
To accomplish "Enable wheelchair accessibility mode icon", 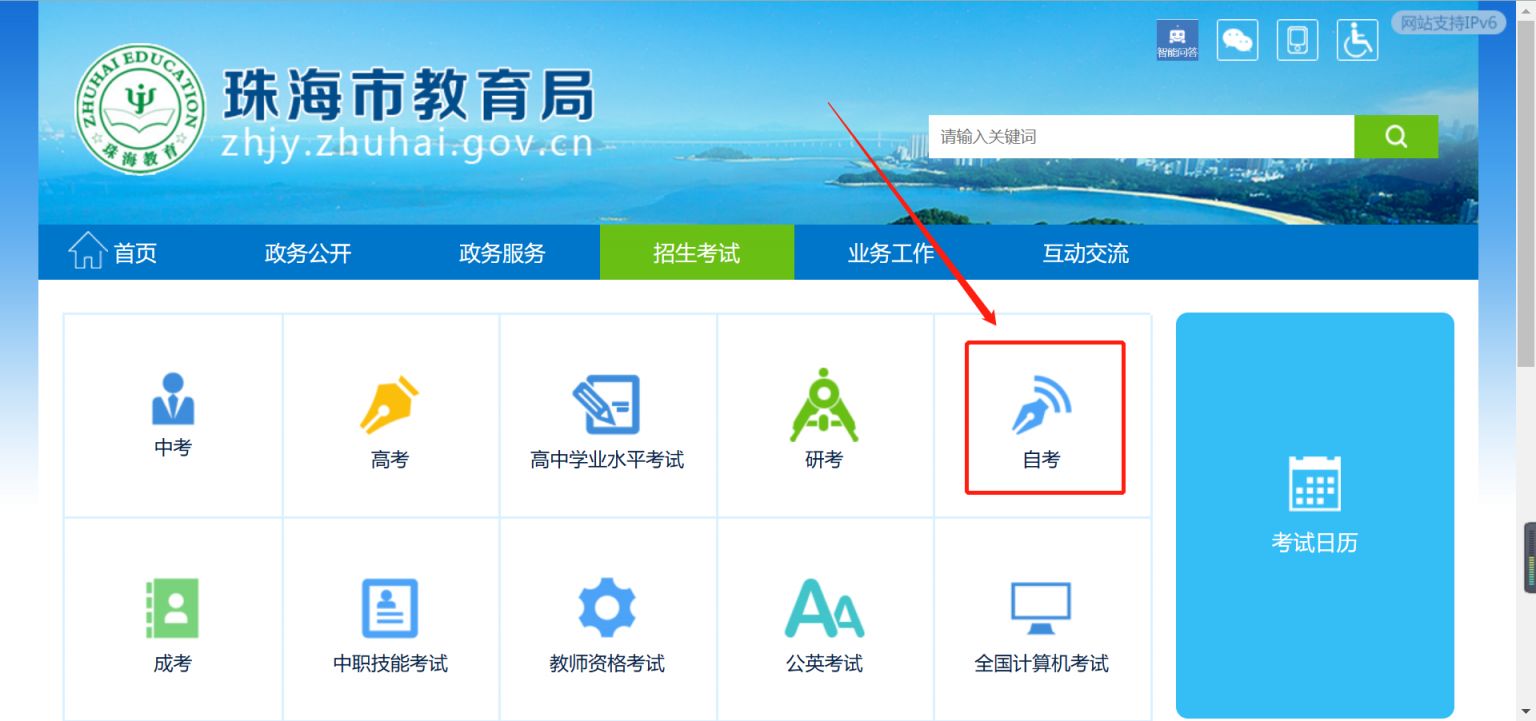I will click(x=1357, y=41).
